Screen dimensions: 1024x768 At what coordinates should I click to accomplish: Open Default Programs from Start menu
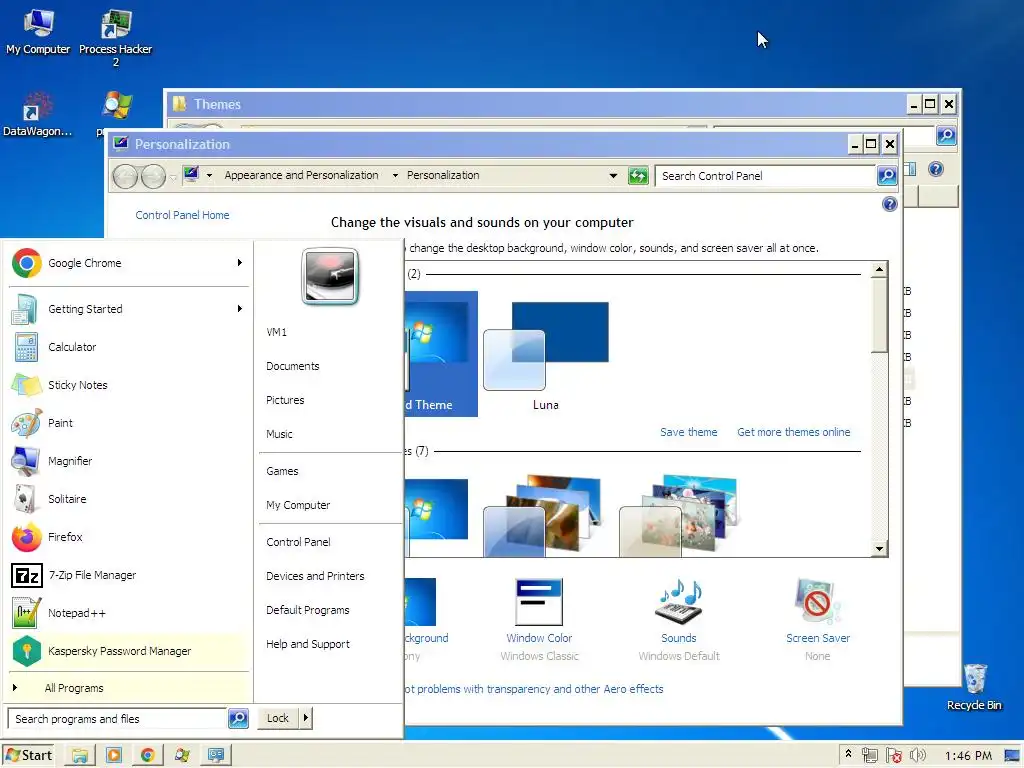308,610
